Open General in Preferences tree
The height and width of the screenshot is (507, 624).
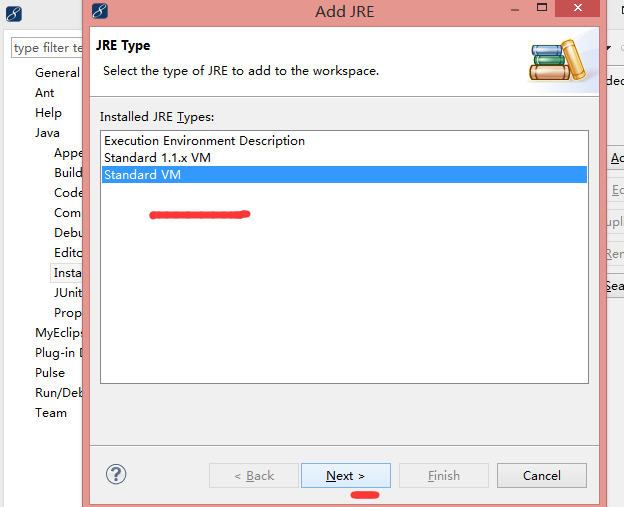coord(57,73)
